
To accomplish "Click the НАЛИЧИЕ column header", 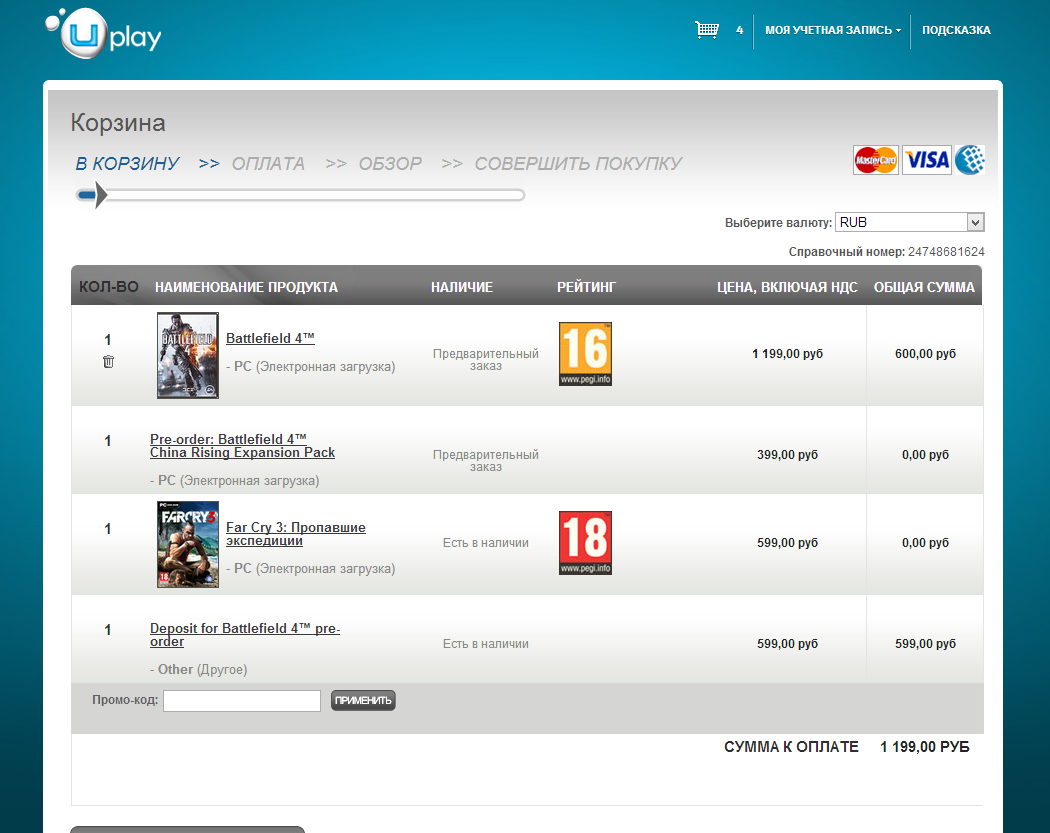I will [461, 287].
